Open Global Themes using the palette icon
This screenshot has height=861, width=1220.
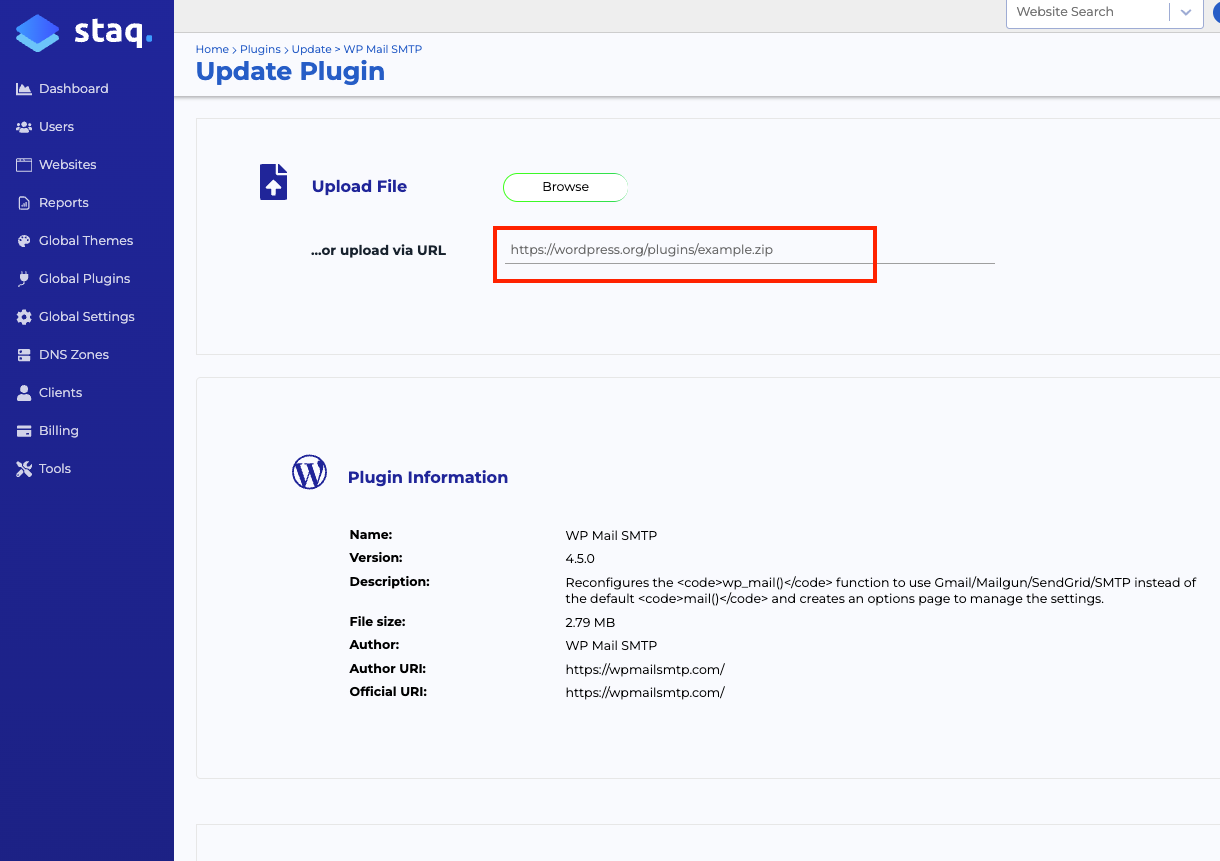[23, 240]
